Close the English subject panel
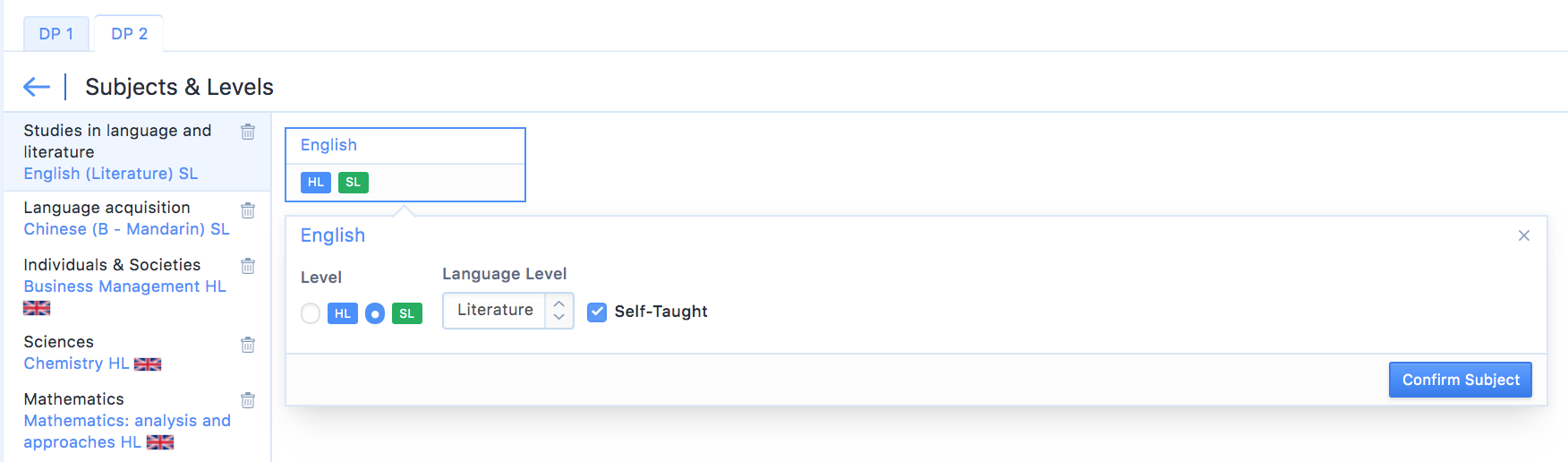This screenshot has width=1568, height=462. pos(1524,235)
